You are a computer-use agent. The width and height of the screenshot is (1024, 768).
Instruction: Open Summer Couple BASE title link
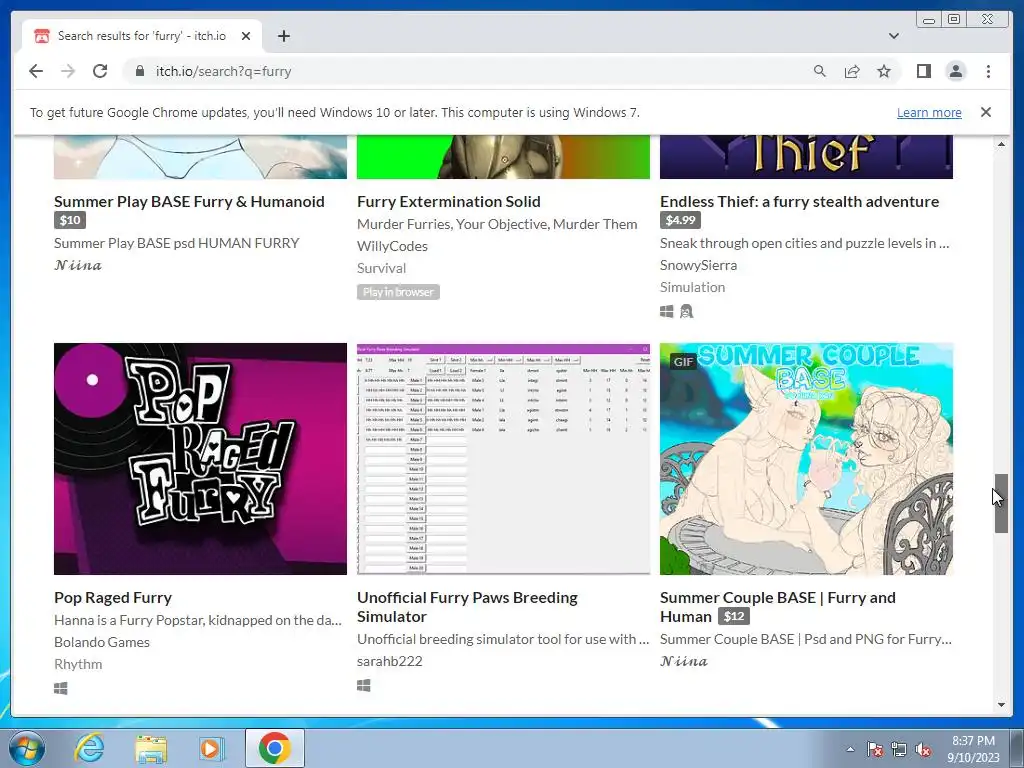(778, 607)
